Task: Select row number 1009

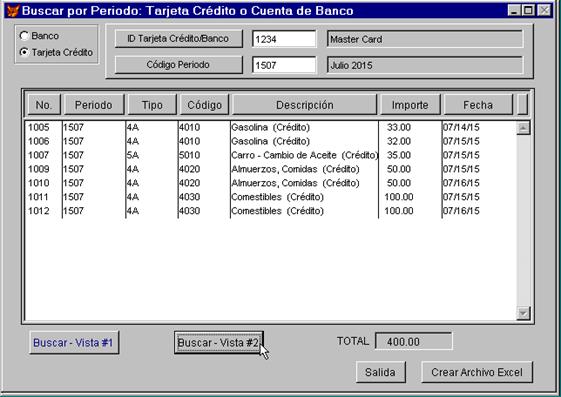Action: 39,169
